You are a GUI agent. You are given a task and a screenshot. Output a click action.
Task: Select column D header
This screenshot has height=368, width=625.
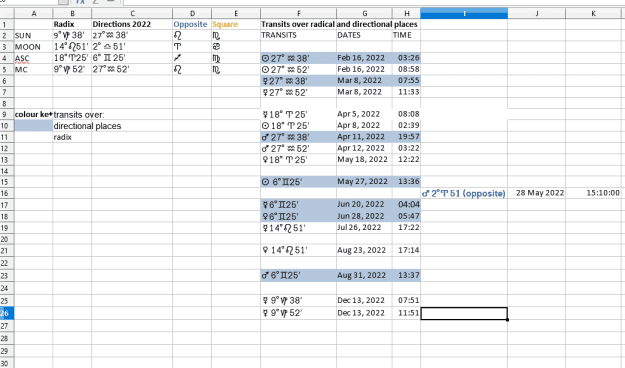192,13
